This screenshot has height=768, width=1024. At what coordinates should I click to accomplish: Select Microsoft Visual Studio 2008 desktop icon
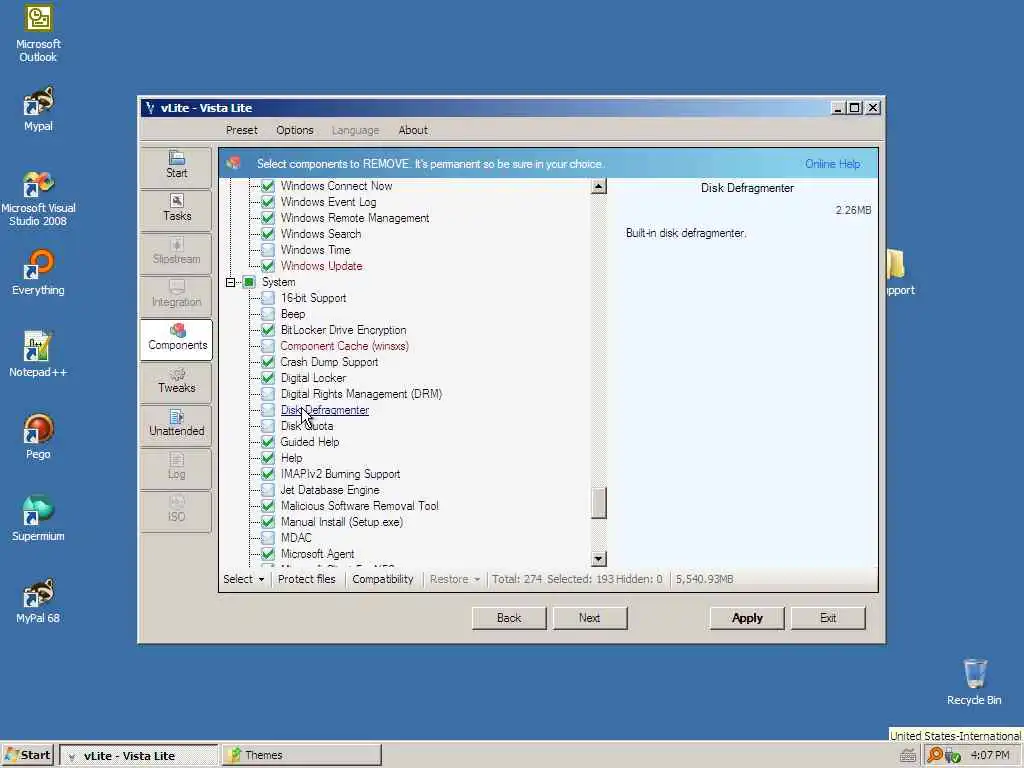[38, 198]
